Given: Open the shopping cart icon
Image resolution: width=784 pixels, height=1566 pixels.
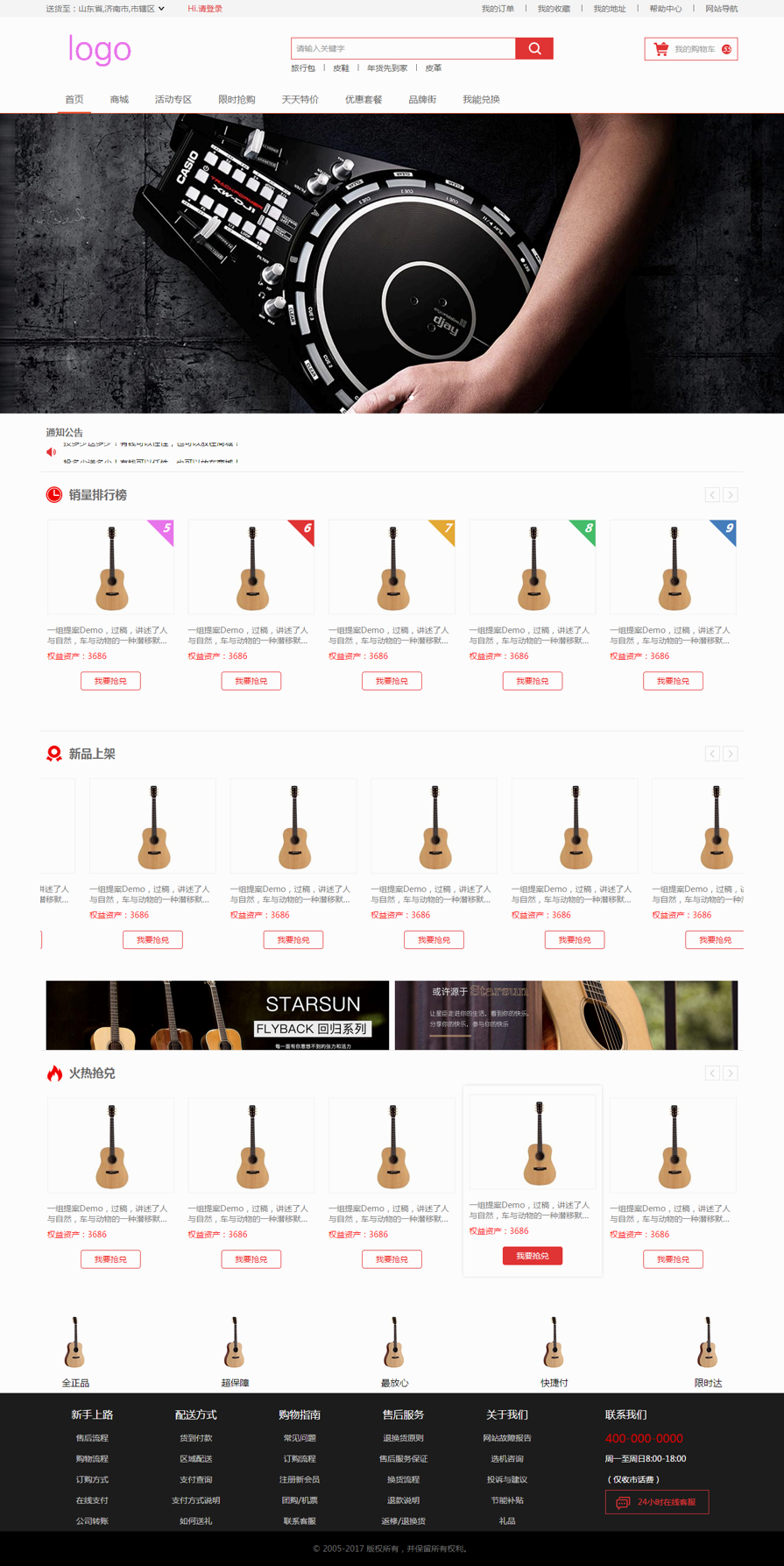Looking at the screenshot, I should point(661,49).
